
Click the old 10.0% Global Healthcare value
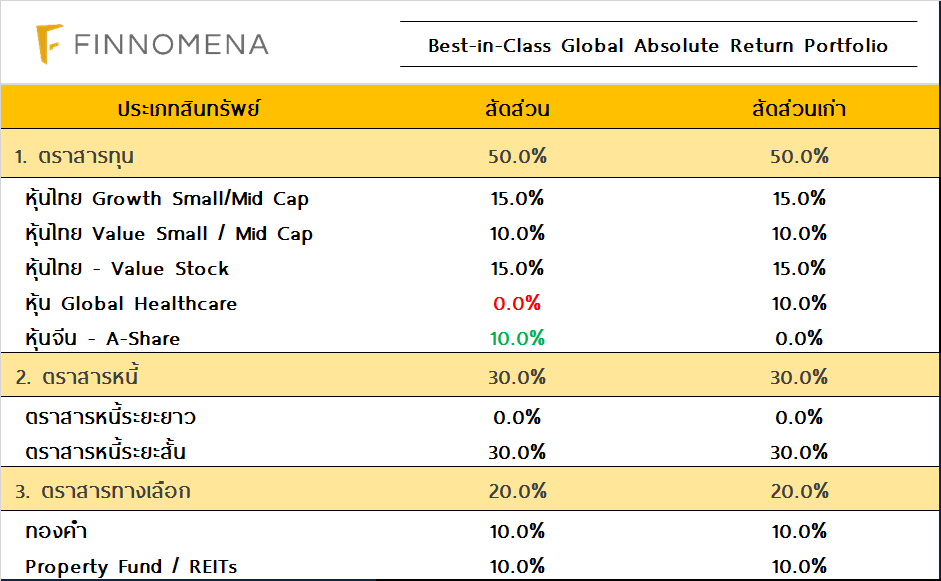pos(799,303)
